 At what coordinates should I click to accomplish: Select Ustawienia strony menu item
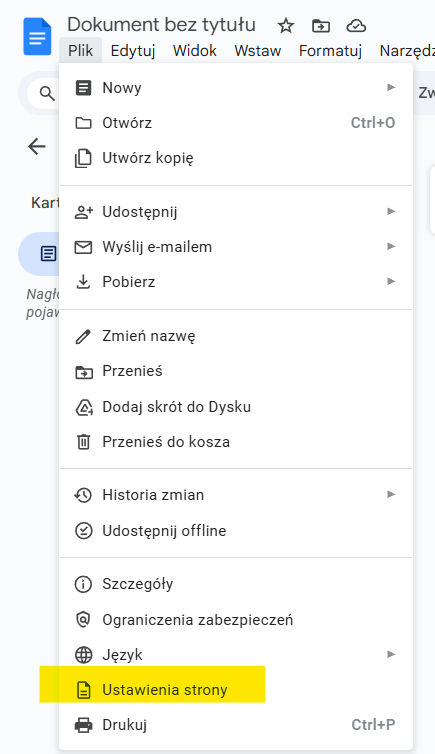[236, 690]
